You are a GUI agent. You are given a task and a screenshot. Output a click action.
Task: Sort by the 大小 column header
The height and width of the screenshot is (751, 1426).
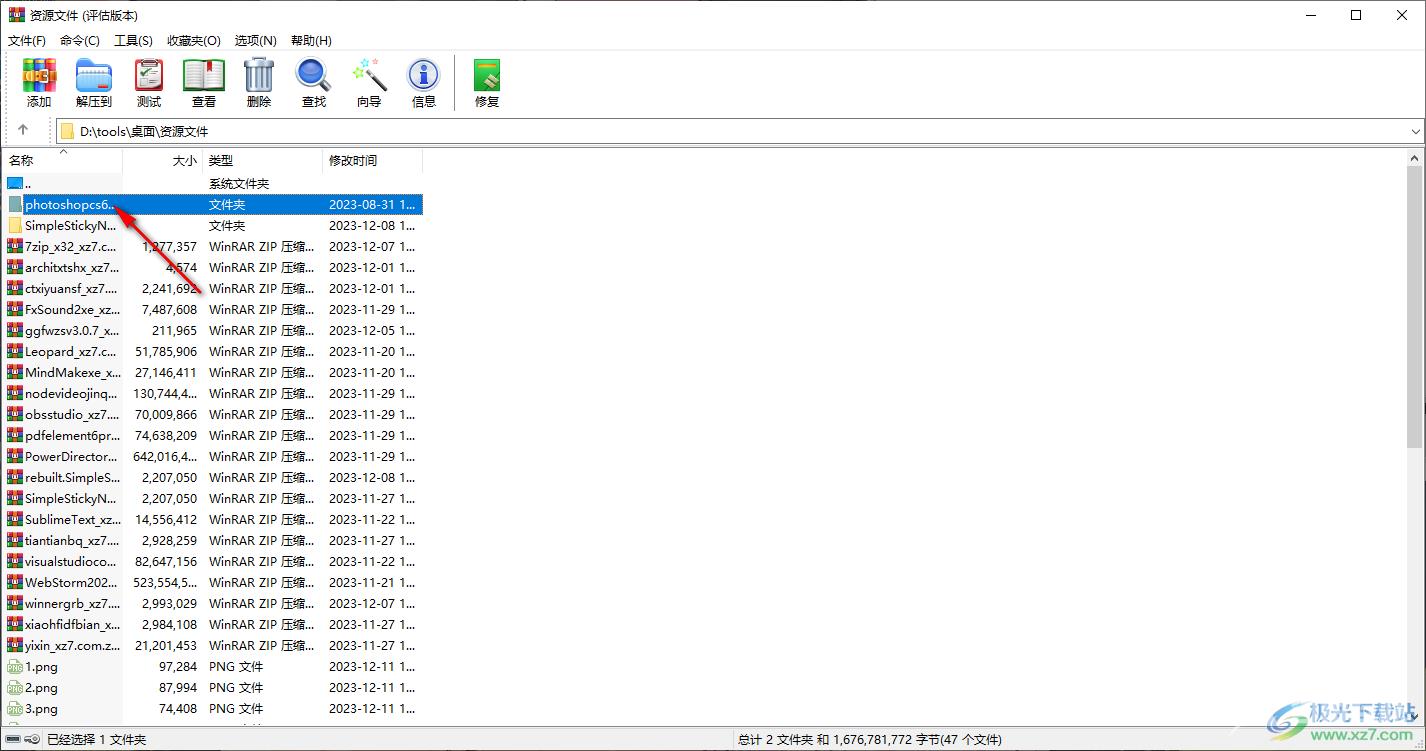(x=162, y=160)
